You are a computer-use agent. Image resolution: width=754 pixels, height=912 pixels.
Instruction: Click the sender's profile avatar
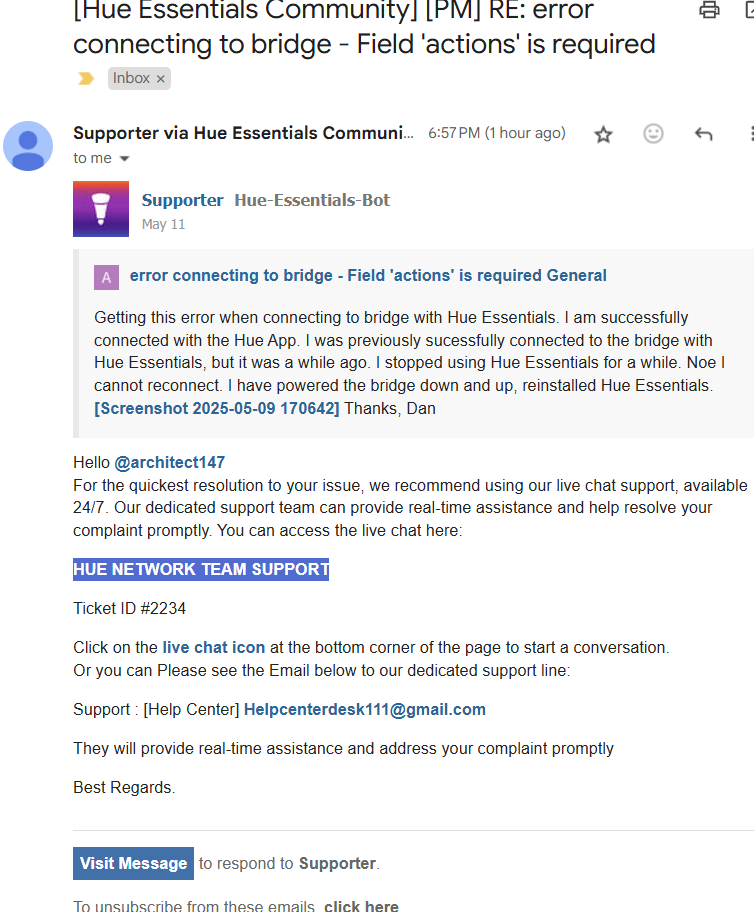point(28,146)
